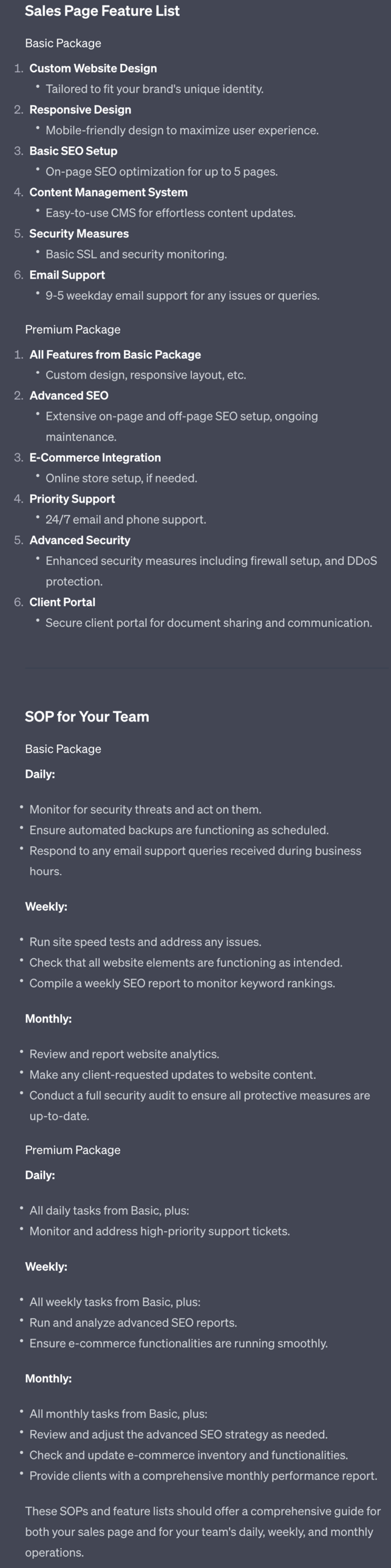Click the 24/7 email and phone support bullet
This screenshot has width=391, height=1568.
point(126,520)
